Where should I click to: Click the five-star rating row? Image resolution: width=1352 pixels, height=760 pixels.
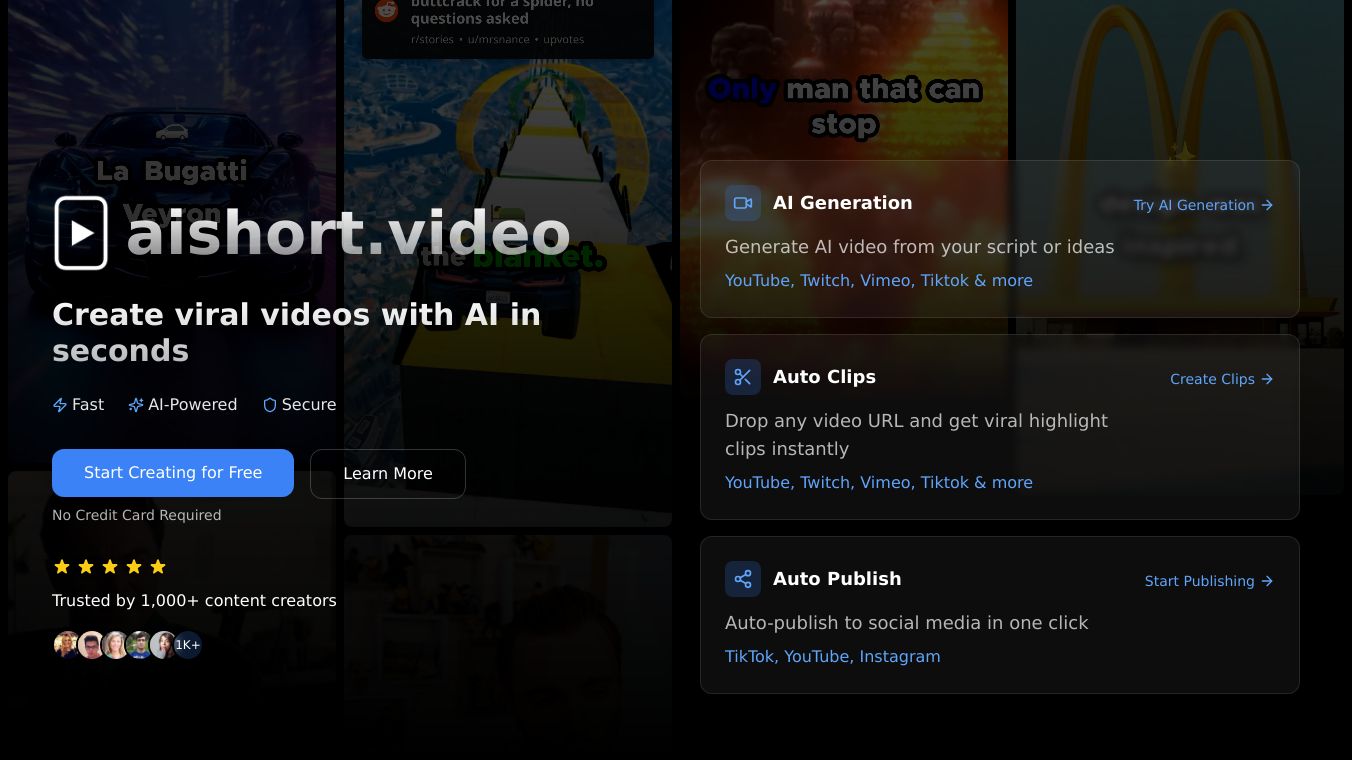pos(110,567)
